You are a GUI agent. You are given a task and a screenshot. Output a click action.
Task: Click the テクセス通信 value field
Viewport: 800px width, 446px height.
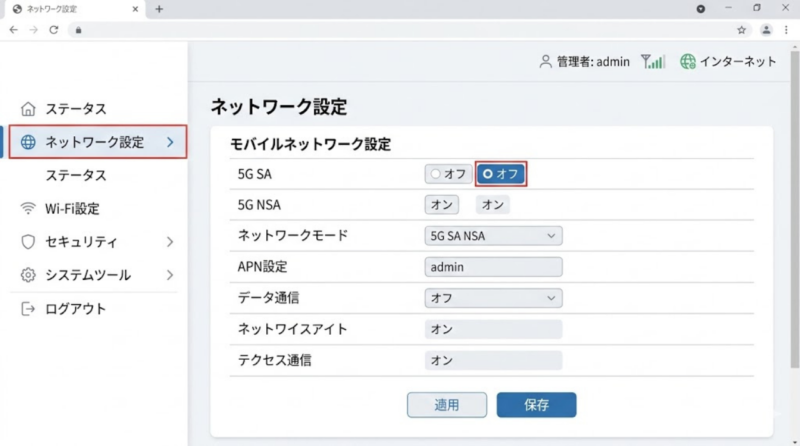coord(493,360)
